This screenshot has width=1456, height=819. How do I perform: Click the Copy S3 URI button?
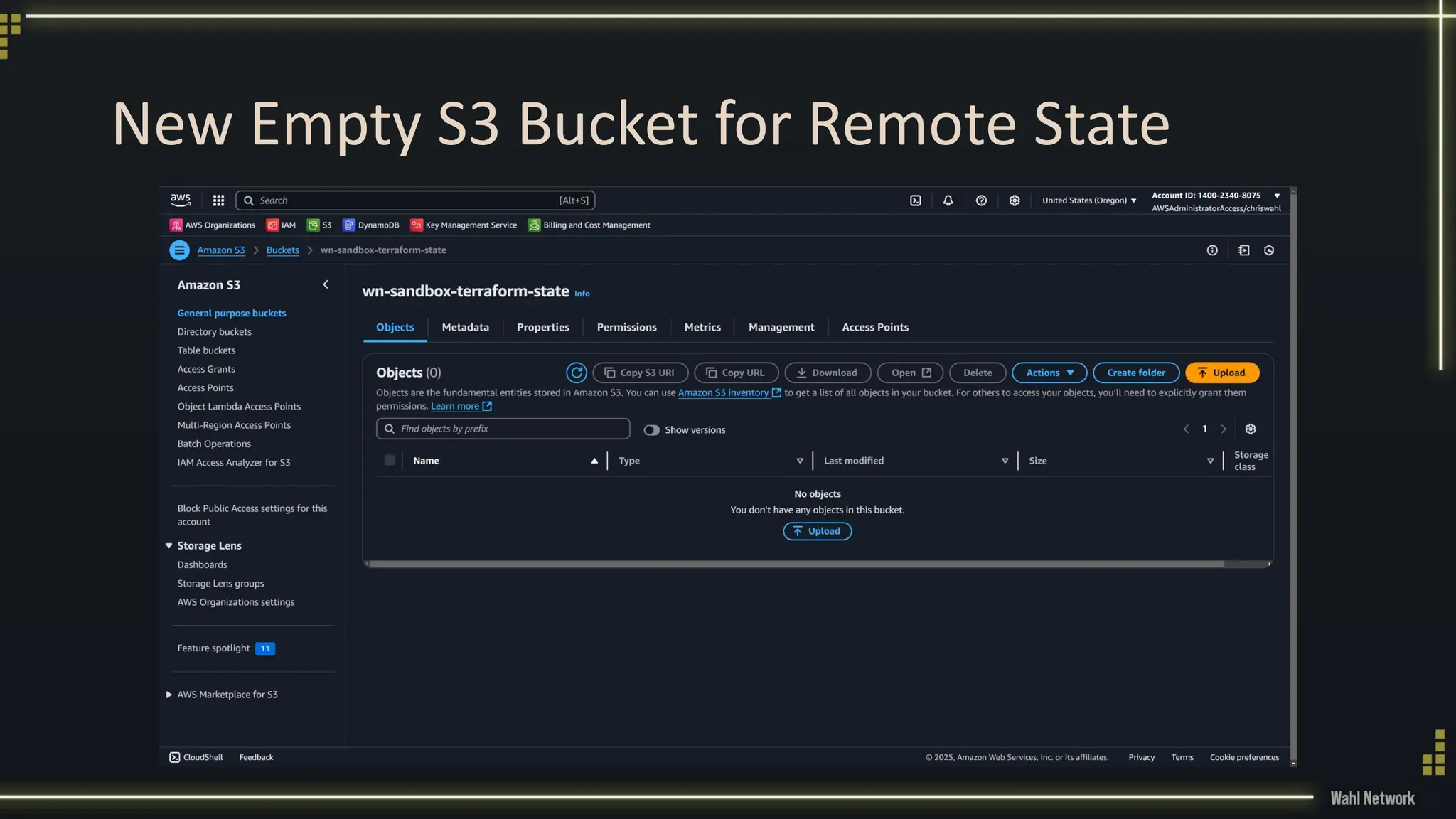(x=640, y=373)
